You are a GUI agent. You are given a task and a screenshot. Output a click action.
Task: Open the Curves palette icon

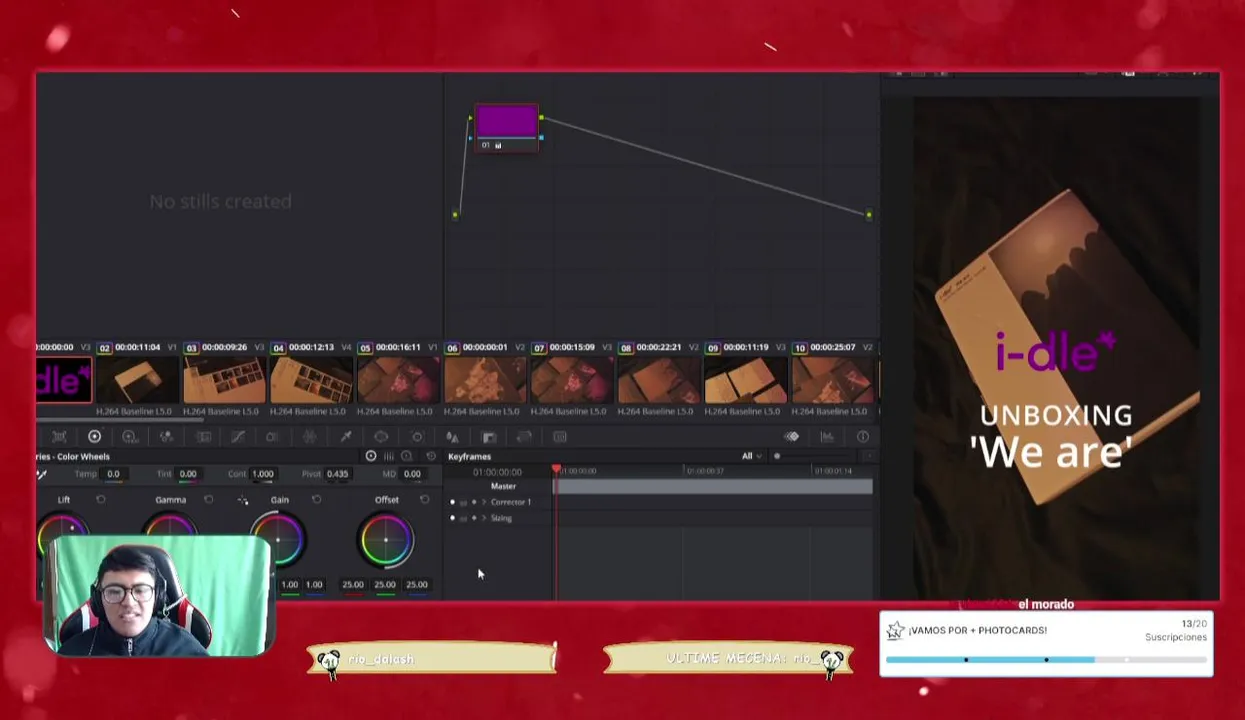[238, 437]
